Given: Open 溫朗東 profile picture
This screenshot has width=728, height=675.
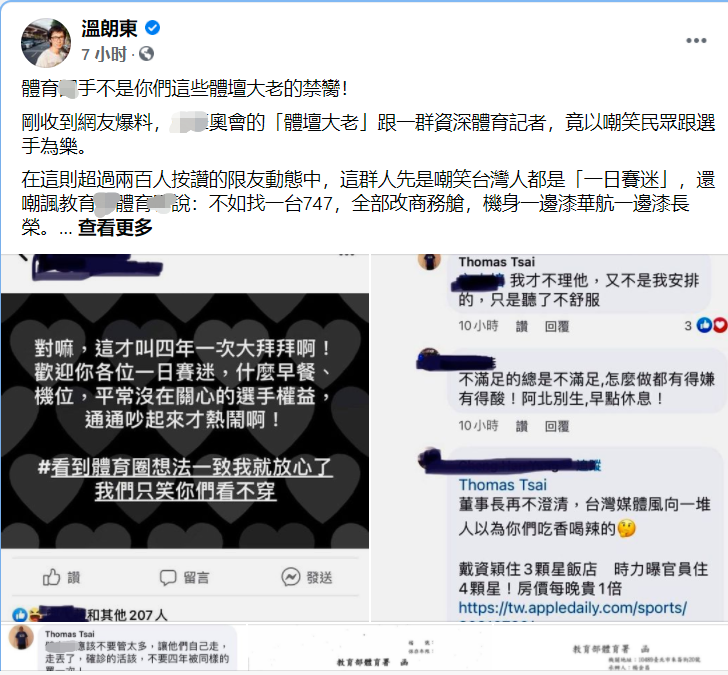Looking at the screenshot, I should (x=46, y=43).
